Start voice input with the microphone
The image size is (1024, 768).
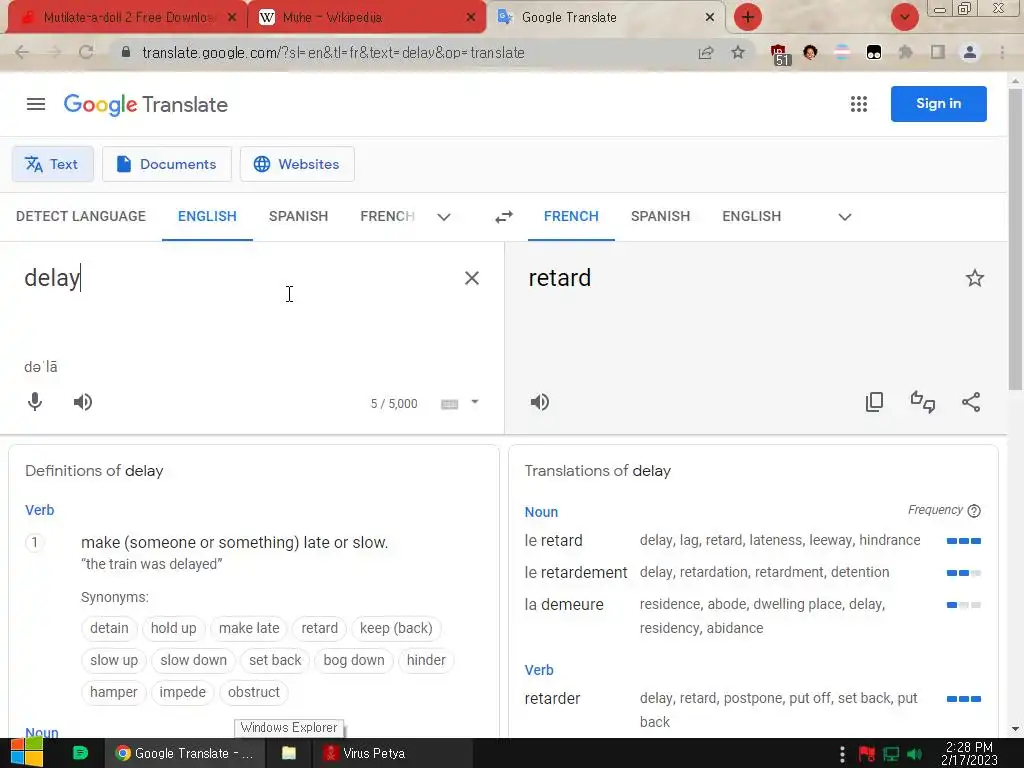tap(35, 402)
